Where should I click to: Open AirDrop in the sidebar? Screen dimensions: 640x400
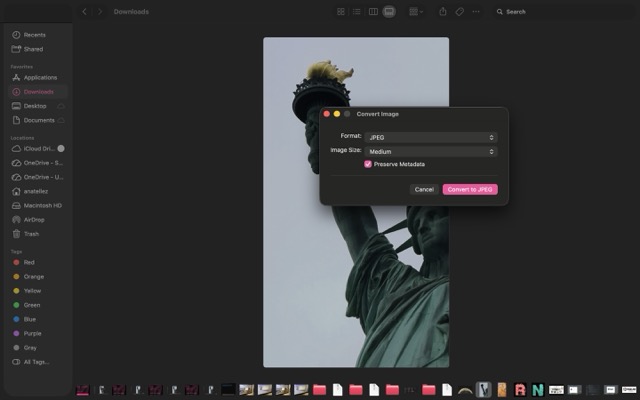coord(38,220)
